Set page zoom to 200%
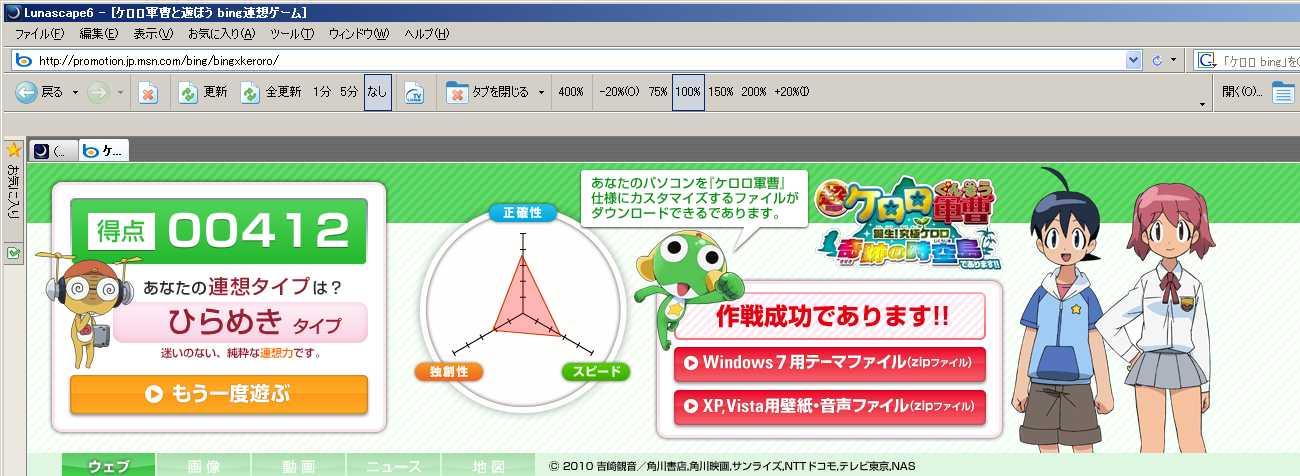1300x476 pixels. point(754,92)
